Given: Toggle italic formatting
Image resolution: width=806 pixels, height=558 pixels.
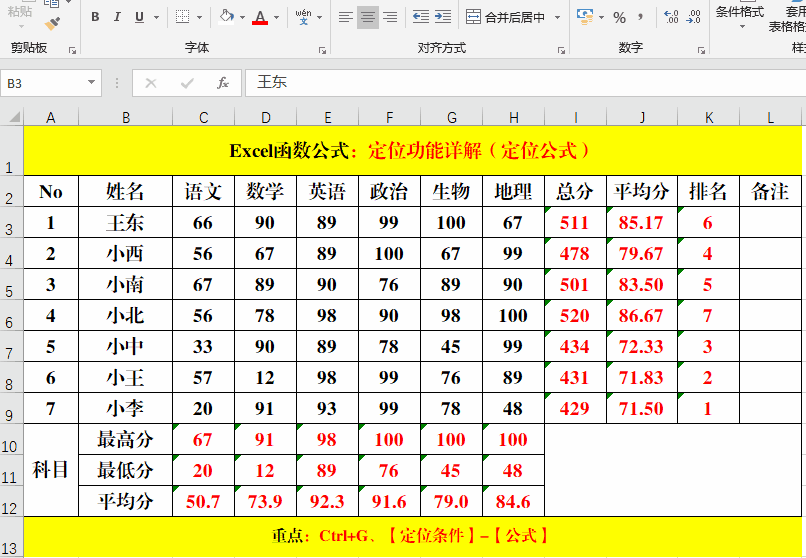Looking at the screenshot, I should [x=117, y=17].
